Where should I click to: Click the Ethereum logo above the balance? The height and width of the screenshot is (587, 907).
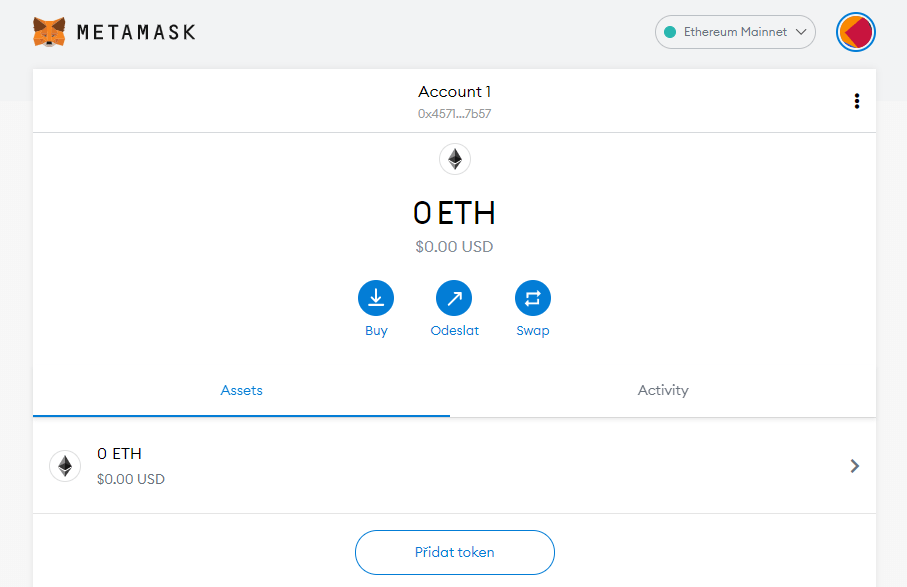[455, 159]
